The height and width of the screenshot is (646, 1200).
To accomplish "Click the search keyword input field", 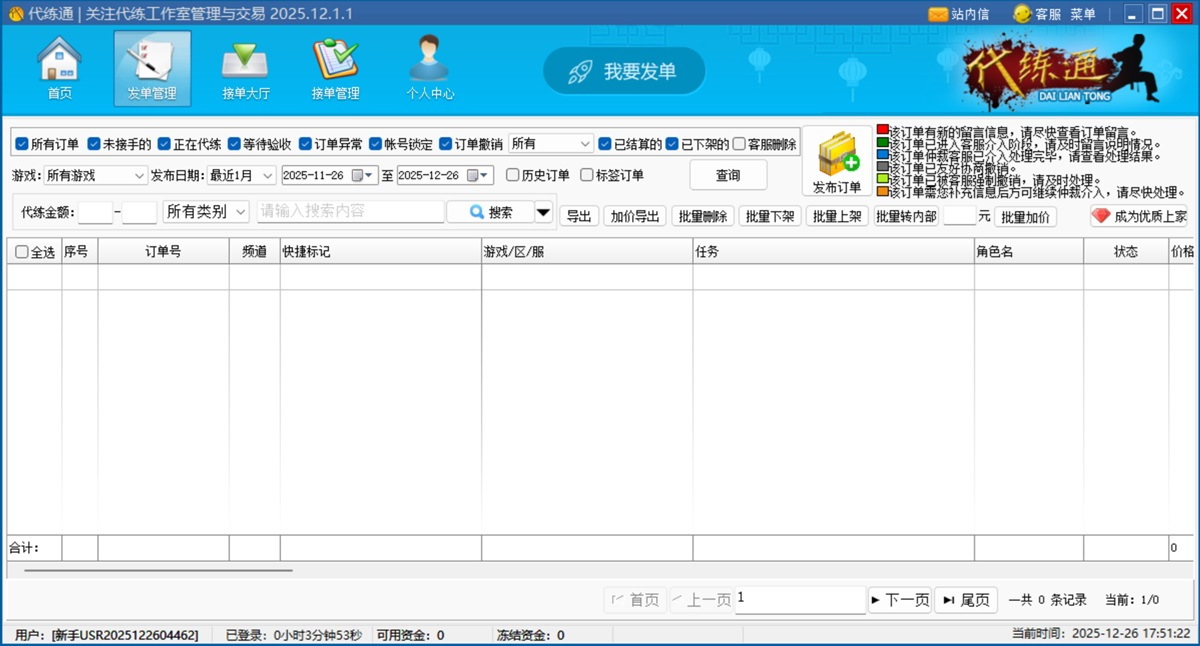I will [x=350, y=212].
